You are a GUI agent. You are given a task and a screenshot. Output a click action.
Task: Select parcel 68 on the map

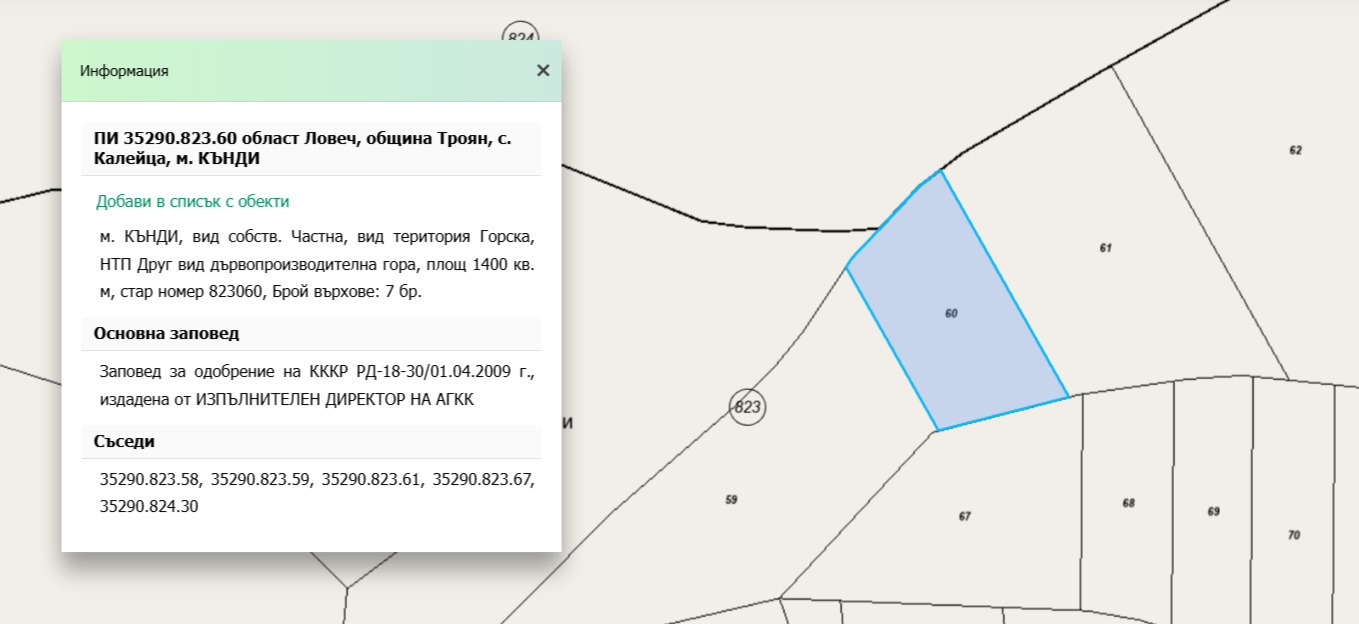click(x=1128, y=503)
